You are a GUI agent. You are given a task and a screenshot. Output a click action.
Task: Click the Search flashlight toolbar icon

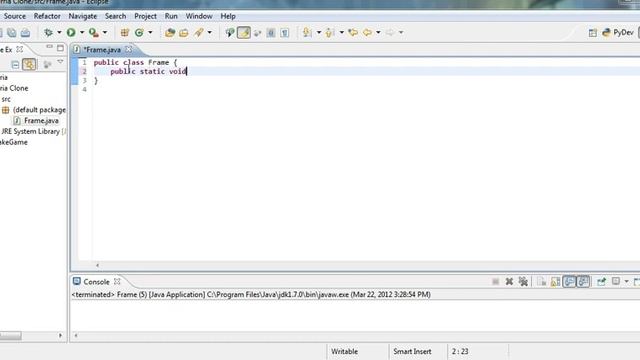(199, 32)
